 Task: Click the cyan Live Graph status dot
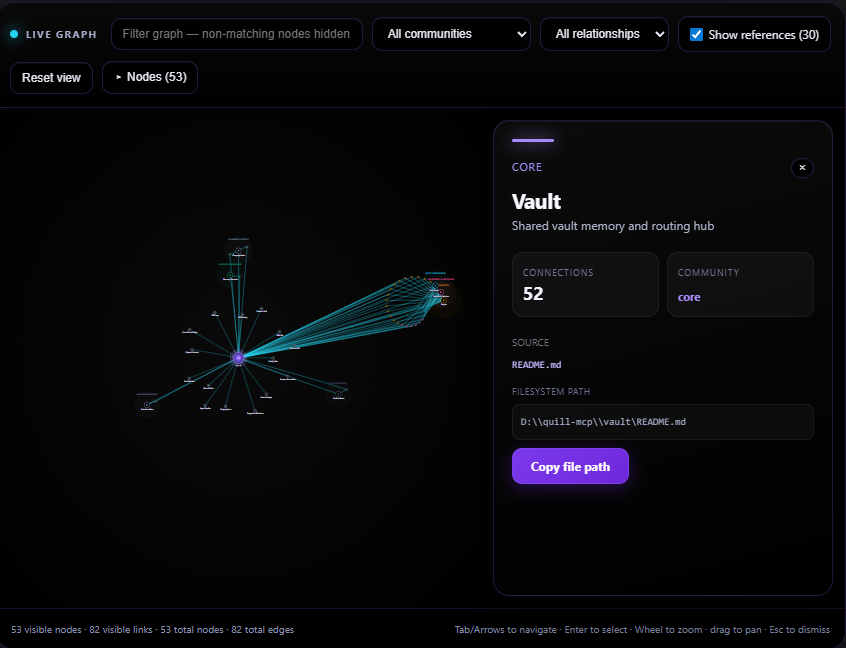14,34
